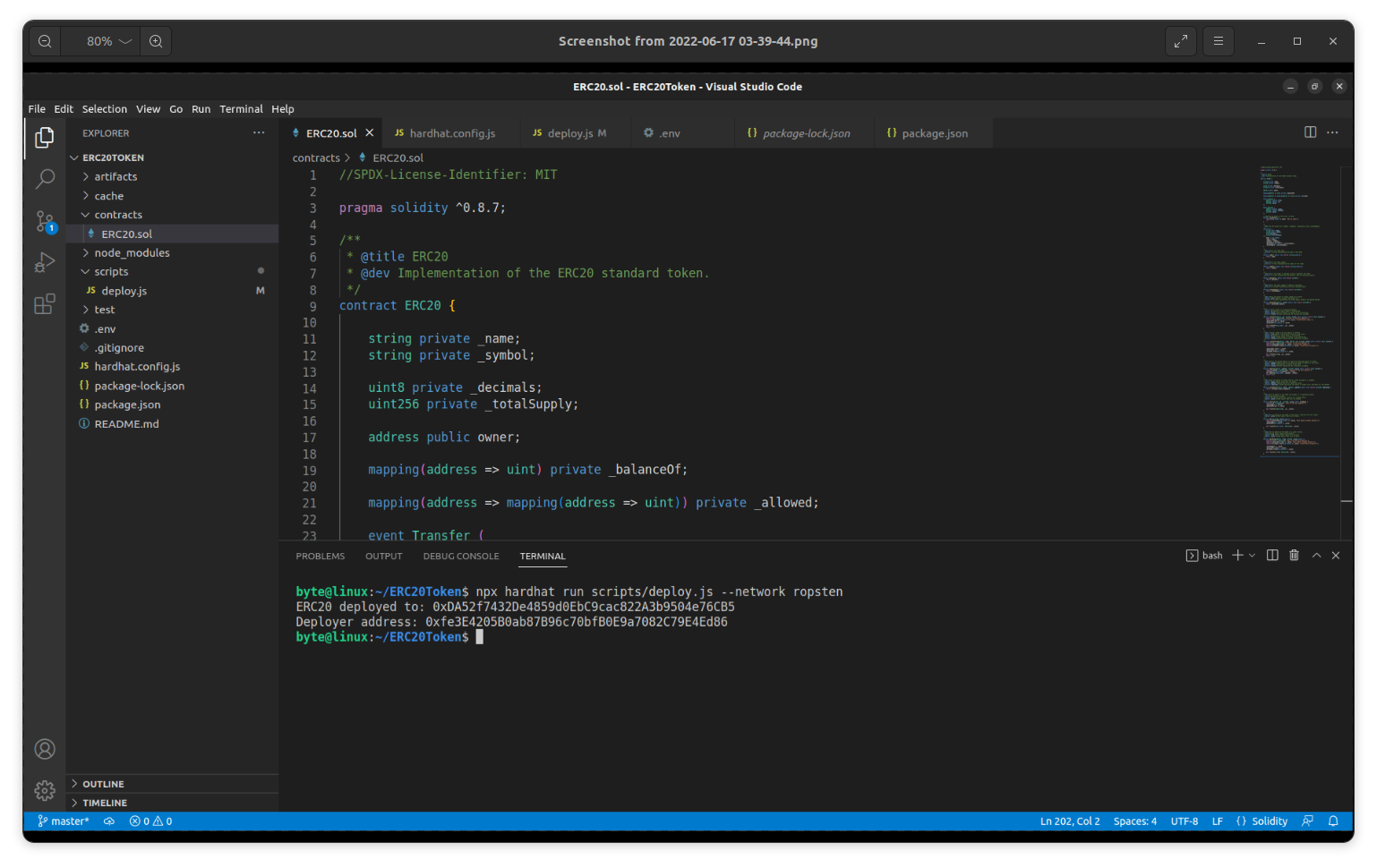1377x868 pixels.
Task: Open the Explorer view in activity bar
Action: (44, 137)
